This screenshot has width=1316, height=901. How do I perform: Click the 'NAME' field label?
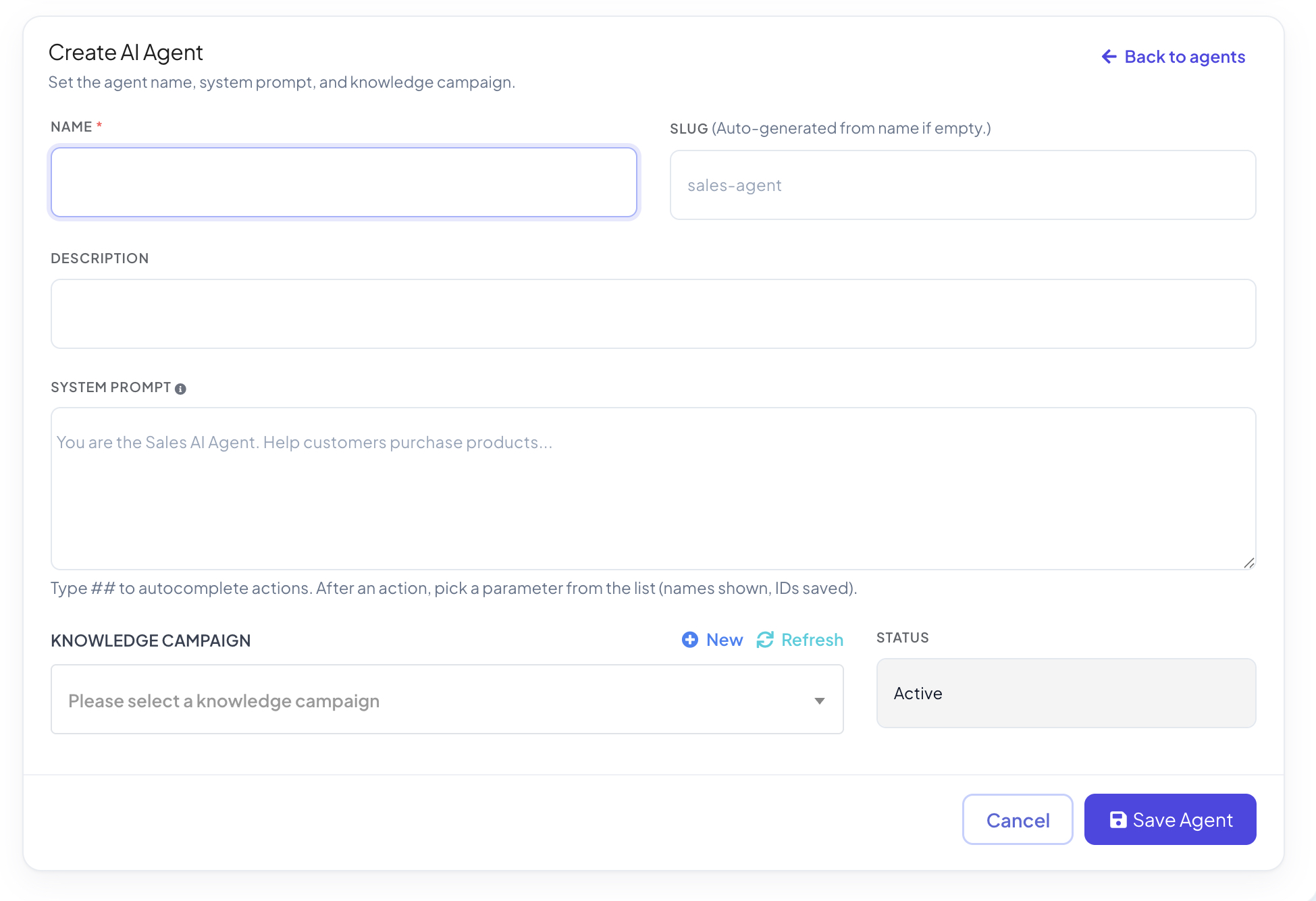tap(72, 127)
